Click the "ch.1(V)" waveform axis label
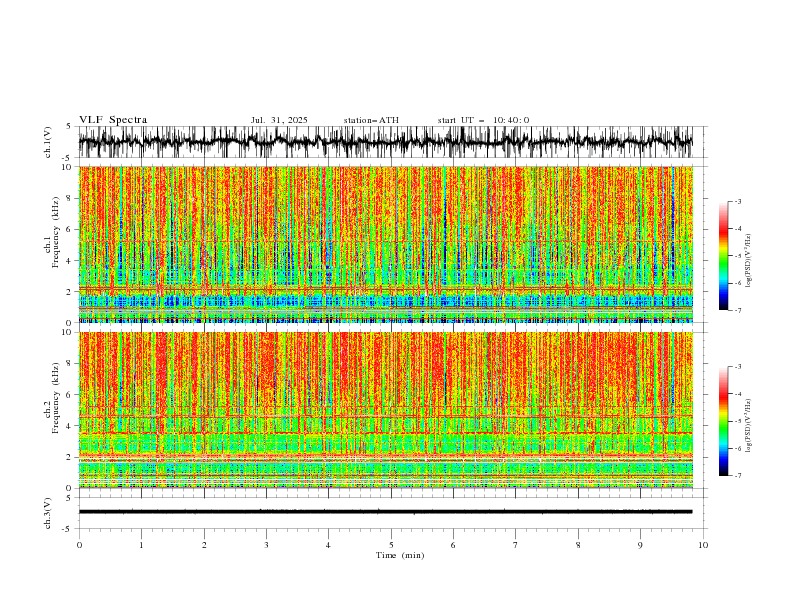 click(48, 142)
